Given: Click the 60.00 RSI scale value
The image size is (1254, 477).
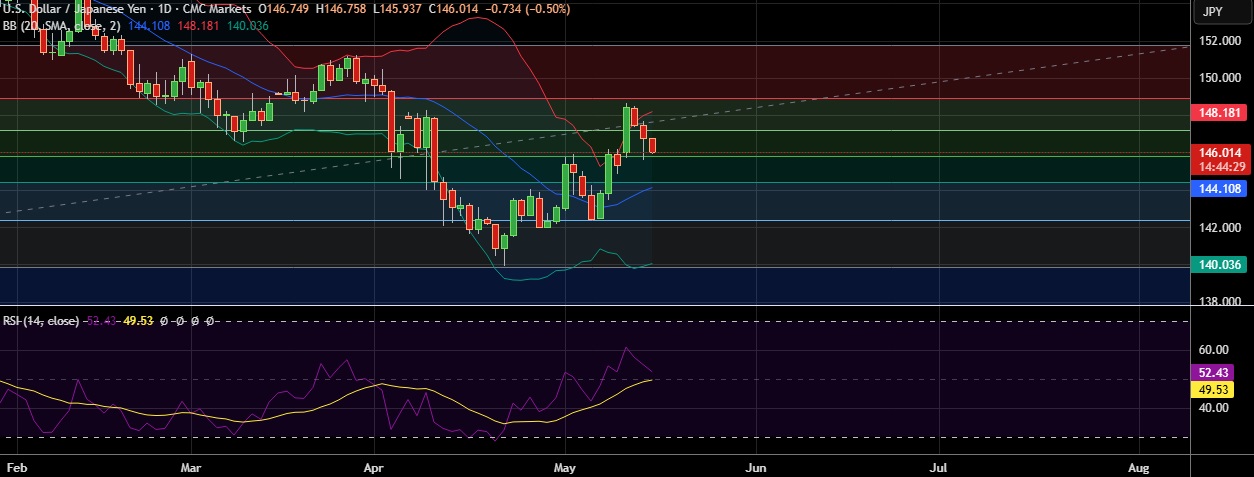Looking at the screenshot, I should coord(1213,350).
